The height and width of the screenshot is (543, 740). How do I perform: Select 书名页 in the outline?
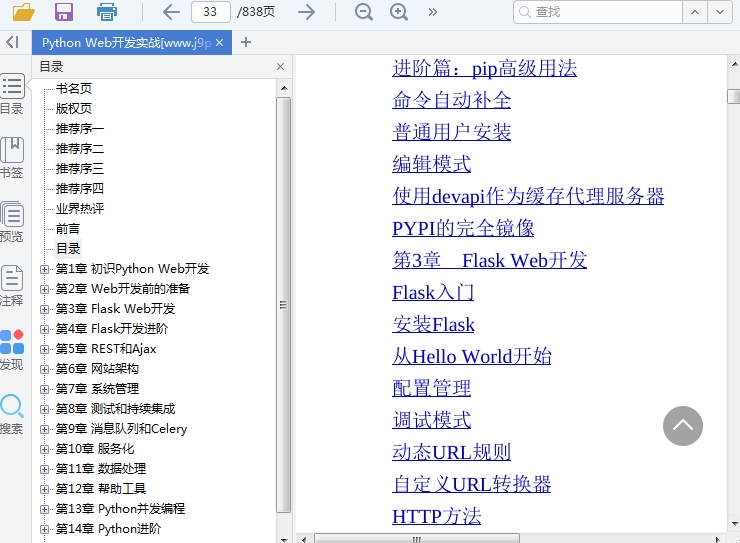tap(74, 88)
